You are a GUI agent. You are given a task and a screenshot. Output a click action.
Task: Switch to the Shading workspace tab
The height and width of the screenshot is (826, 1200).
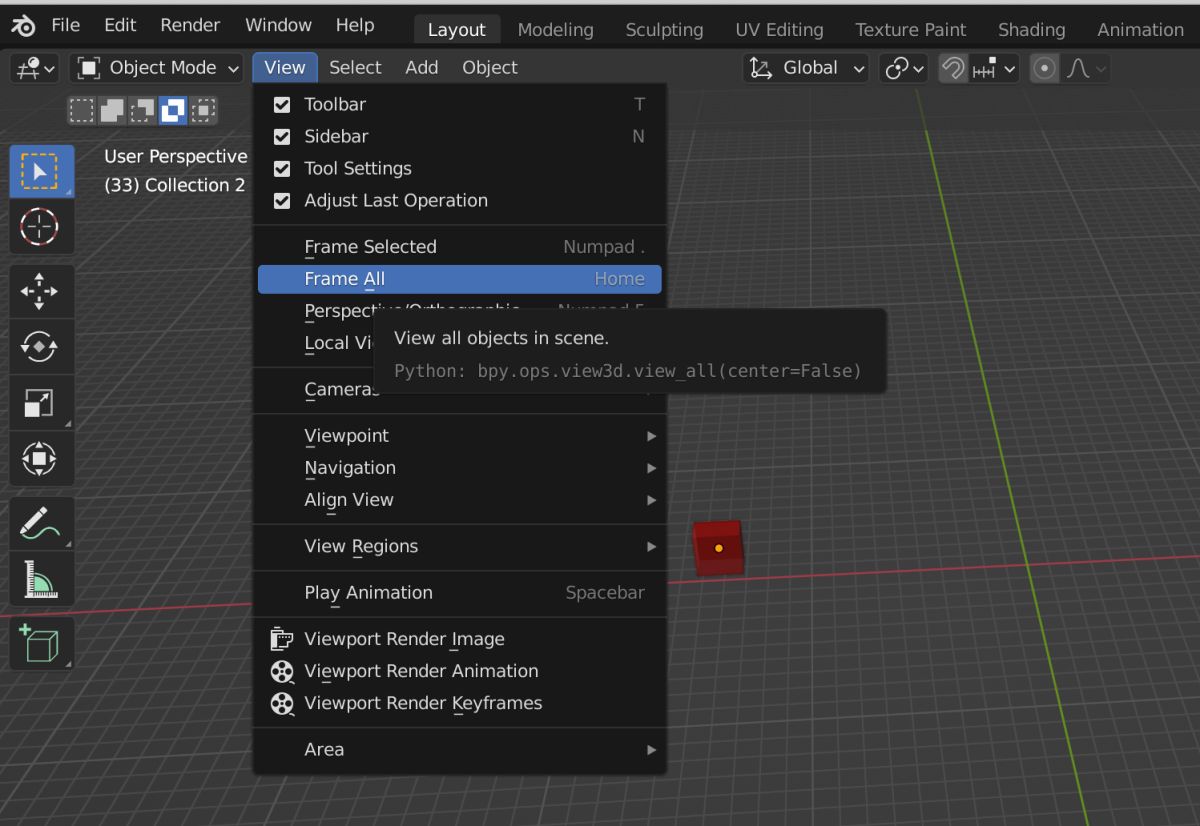click(1031, 29)
